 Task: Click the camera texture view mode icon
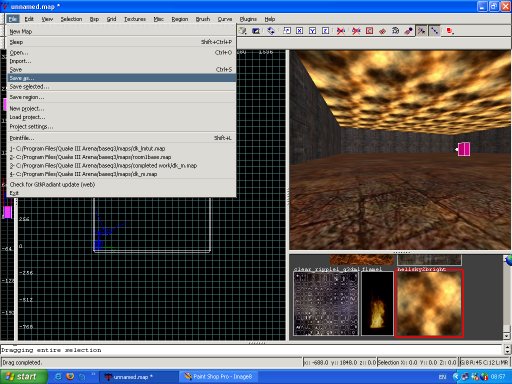pos(256,31)
